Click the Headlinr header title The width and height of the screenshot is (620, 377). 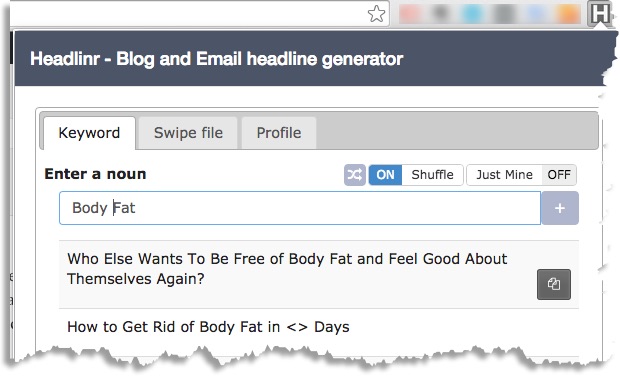(x=217, y=59)
